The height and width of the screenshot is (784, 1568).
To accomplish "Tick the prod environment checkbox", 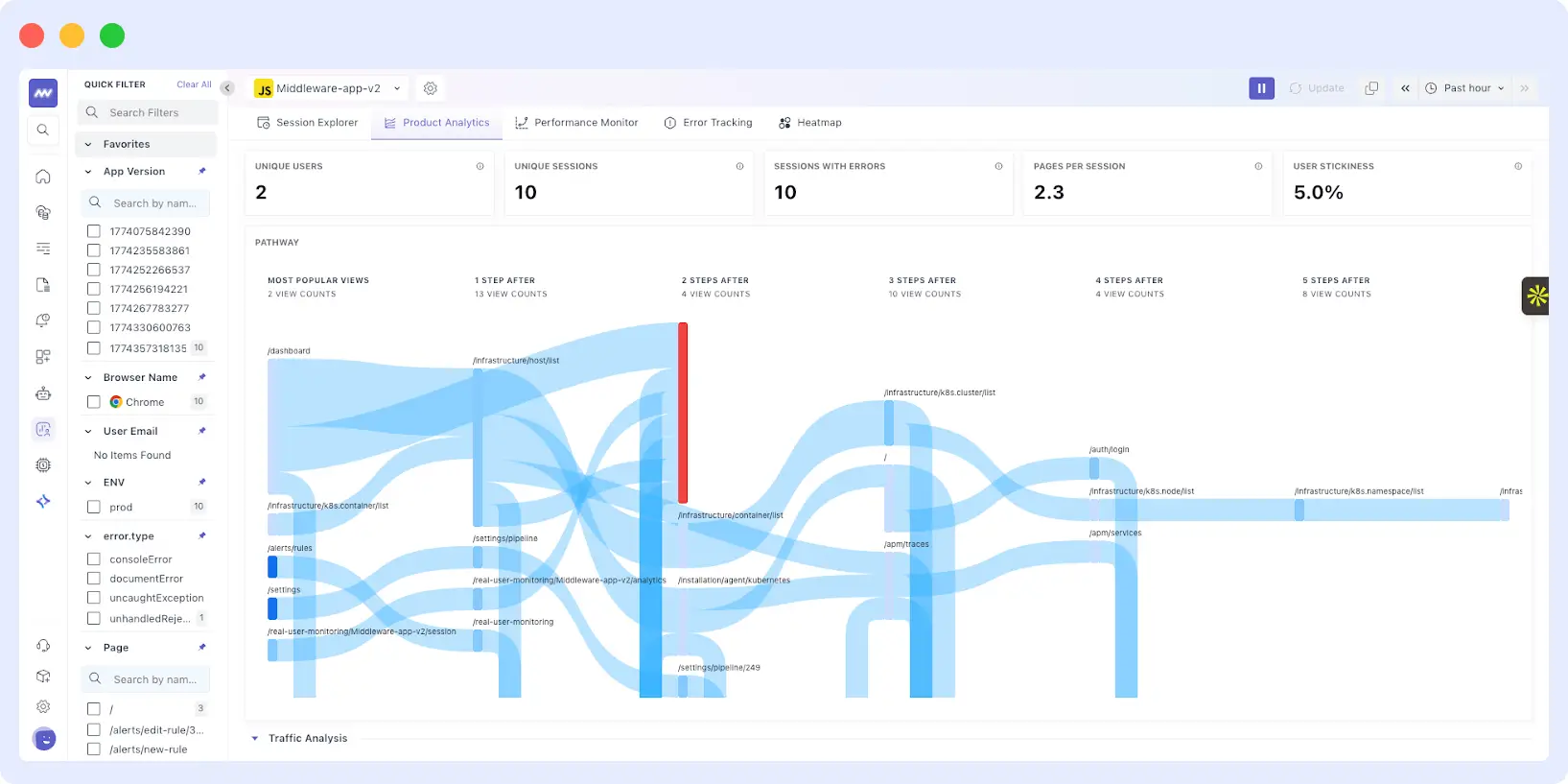I will point(94,507).
